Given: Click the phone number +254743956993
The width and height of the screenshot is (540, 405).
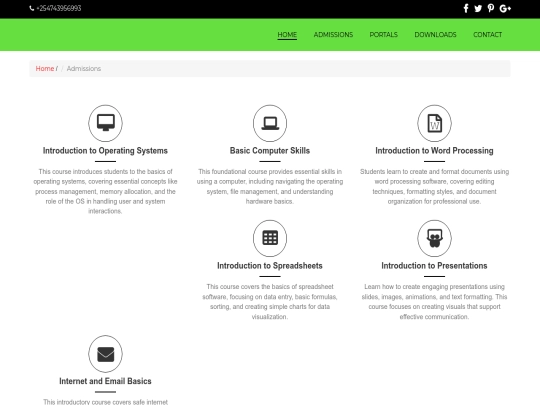Looking at the screenshot, I should 59,8.
